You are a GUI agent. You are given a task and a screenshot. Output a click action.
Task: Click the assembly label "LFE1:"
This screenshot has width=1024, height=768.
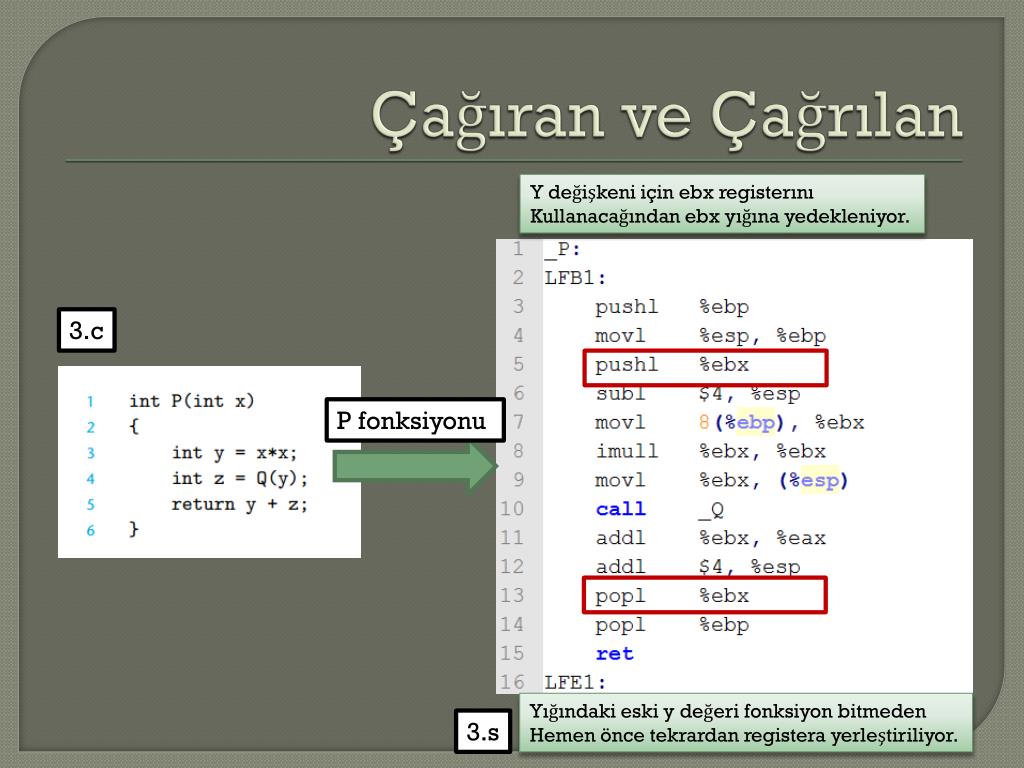click(575, 682)
